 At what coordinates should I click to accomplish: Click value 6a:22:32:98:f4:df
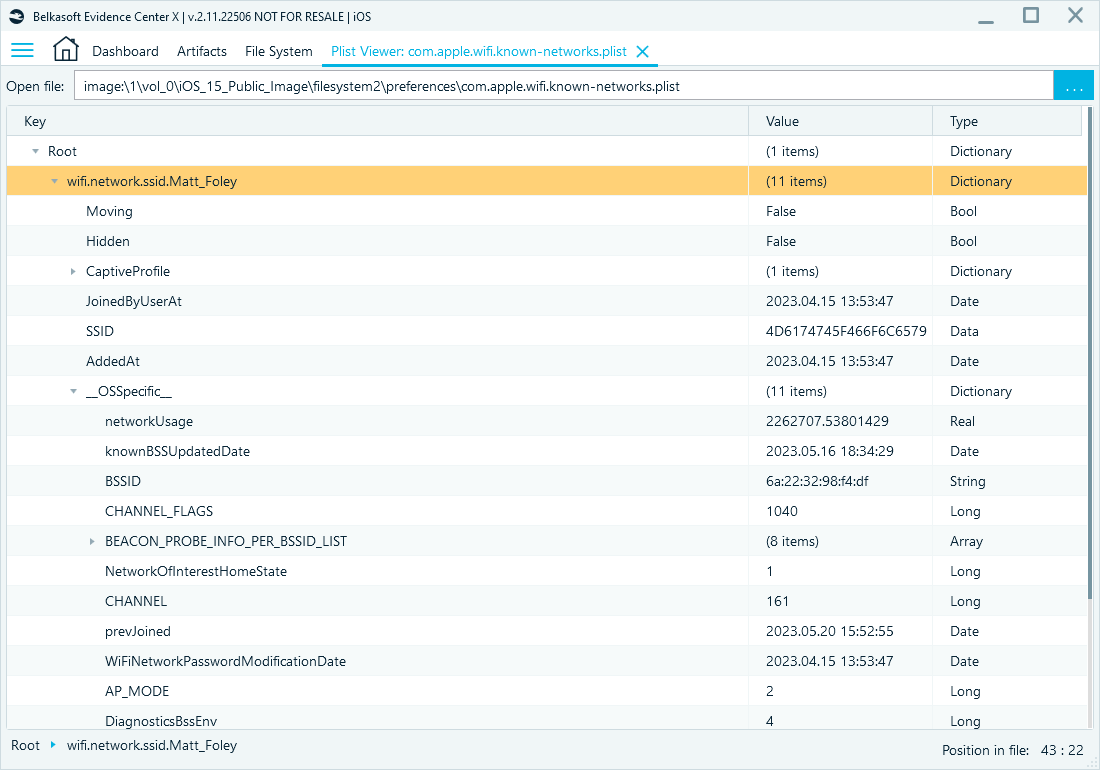817,481
